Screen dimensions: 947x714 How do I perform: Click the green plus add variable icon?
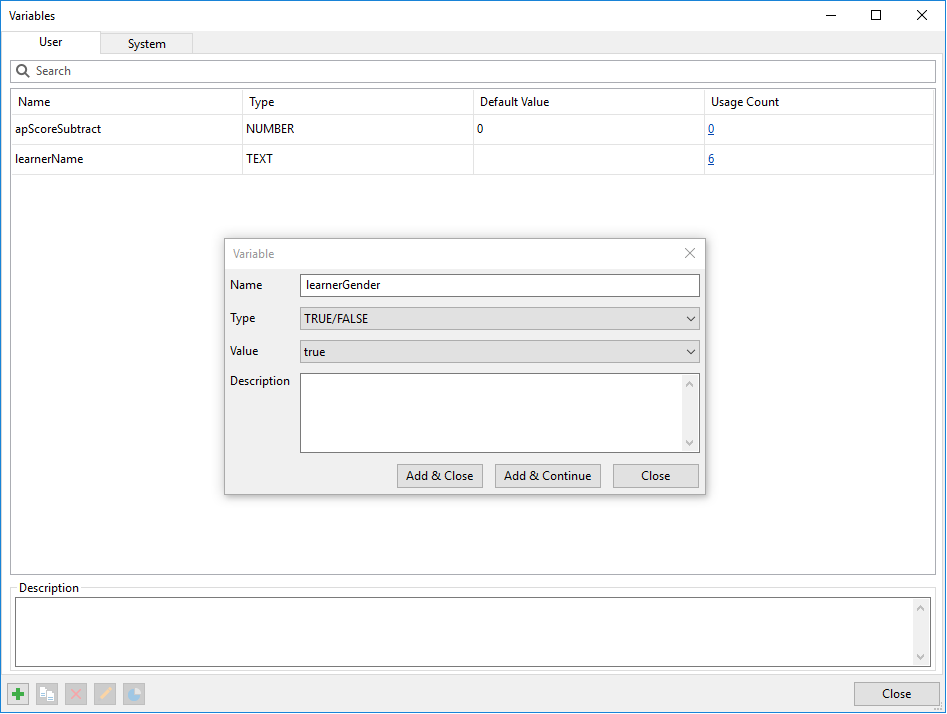(18, 693)
